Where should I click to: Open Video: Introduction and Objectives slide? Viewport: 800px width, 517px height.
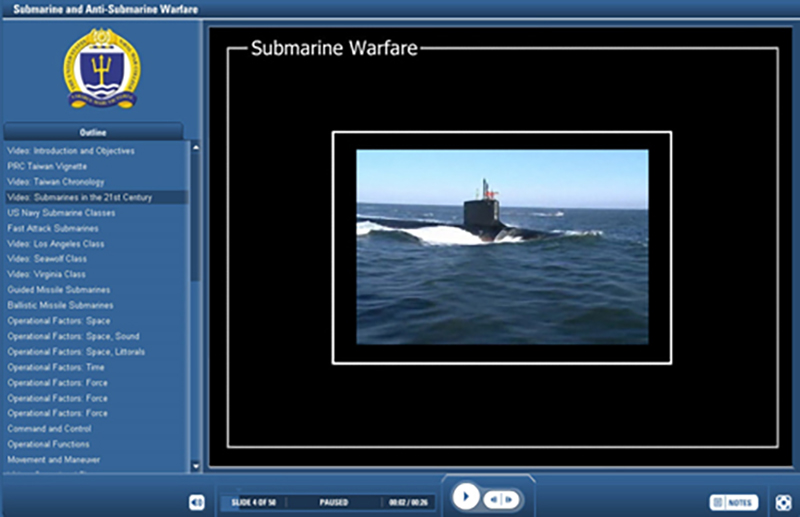point(71,151)
